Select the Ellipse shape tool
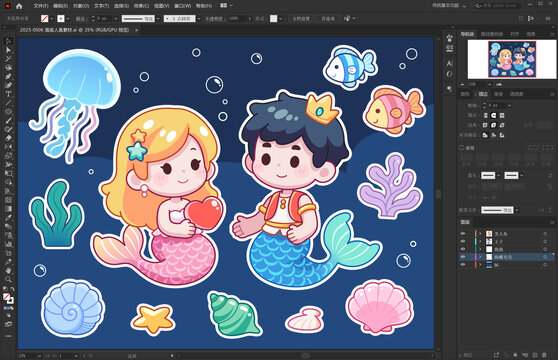 tap(8, 112)
